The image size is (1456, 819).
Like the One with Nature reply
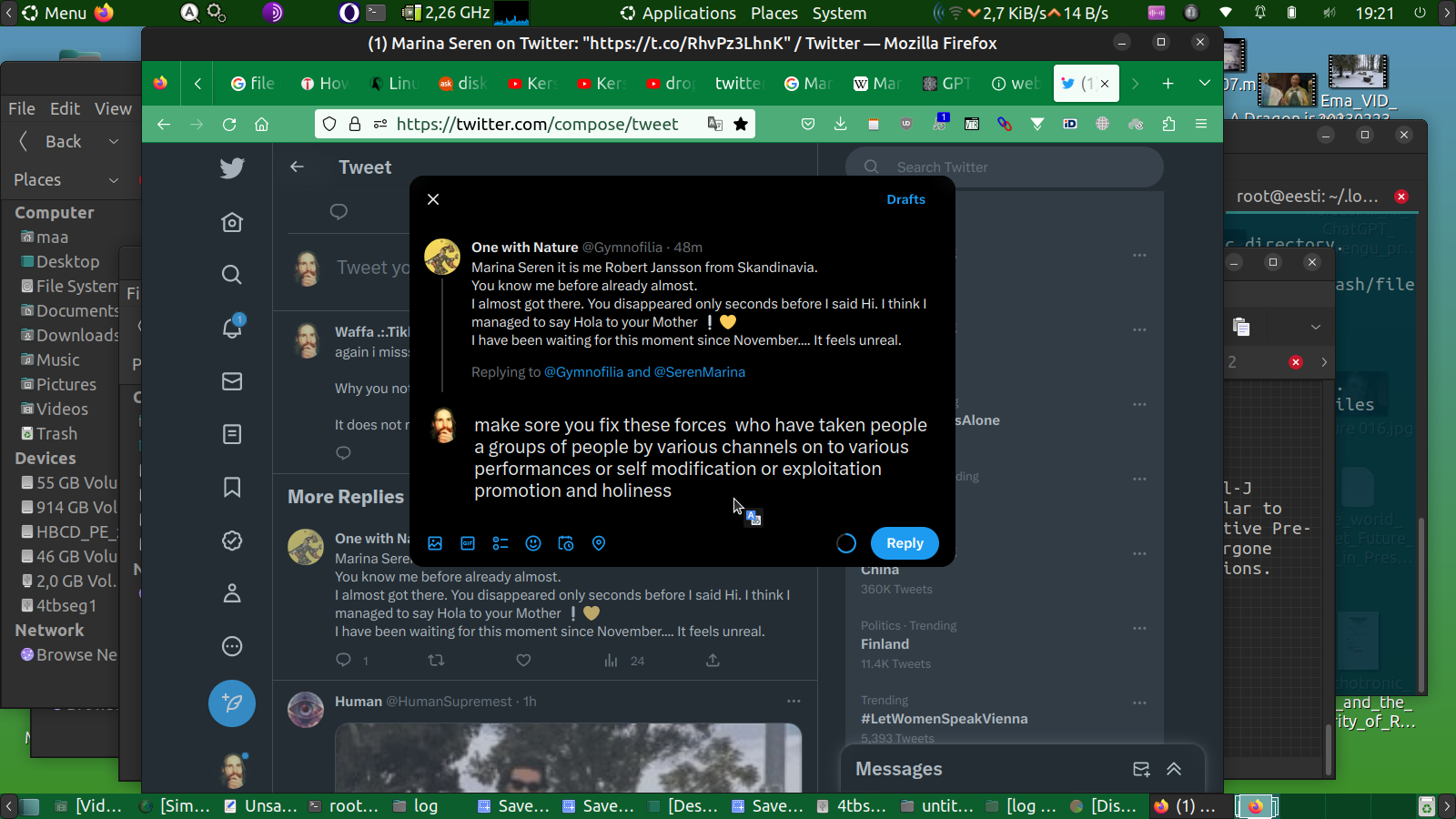point(523,661)
